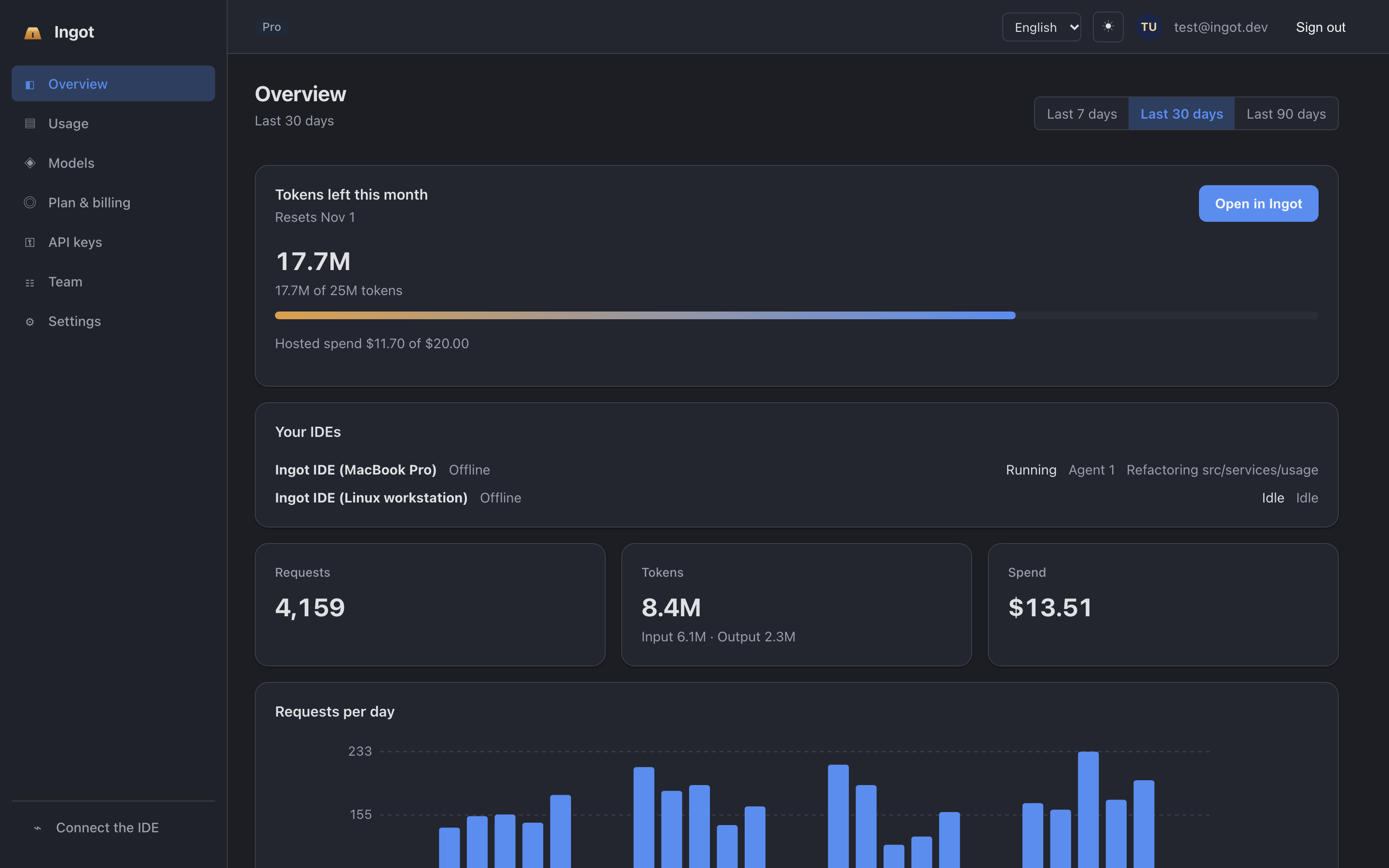
Task: Click the Models diamond icon
Action: [30, 163]
